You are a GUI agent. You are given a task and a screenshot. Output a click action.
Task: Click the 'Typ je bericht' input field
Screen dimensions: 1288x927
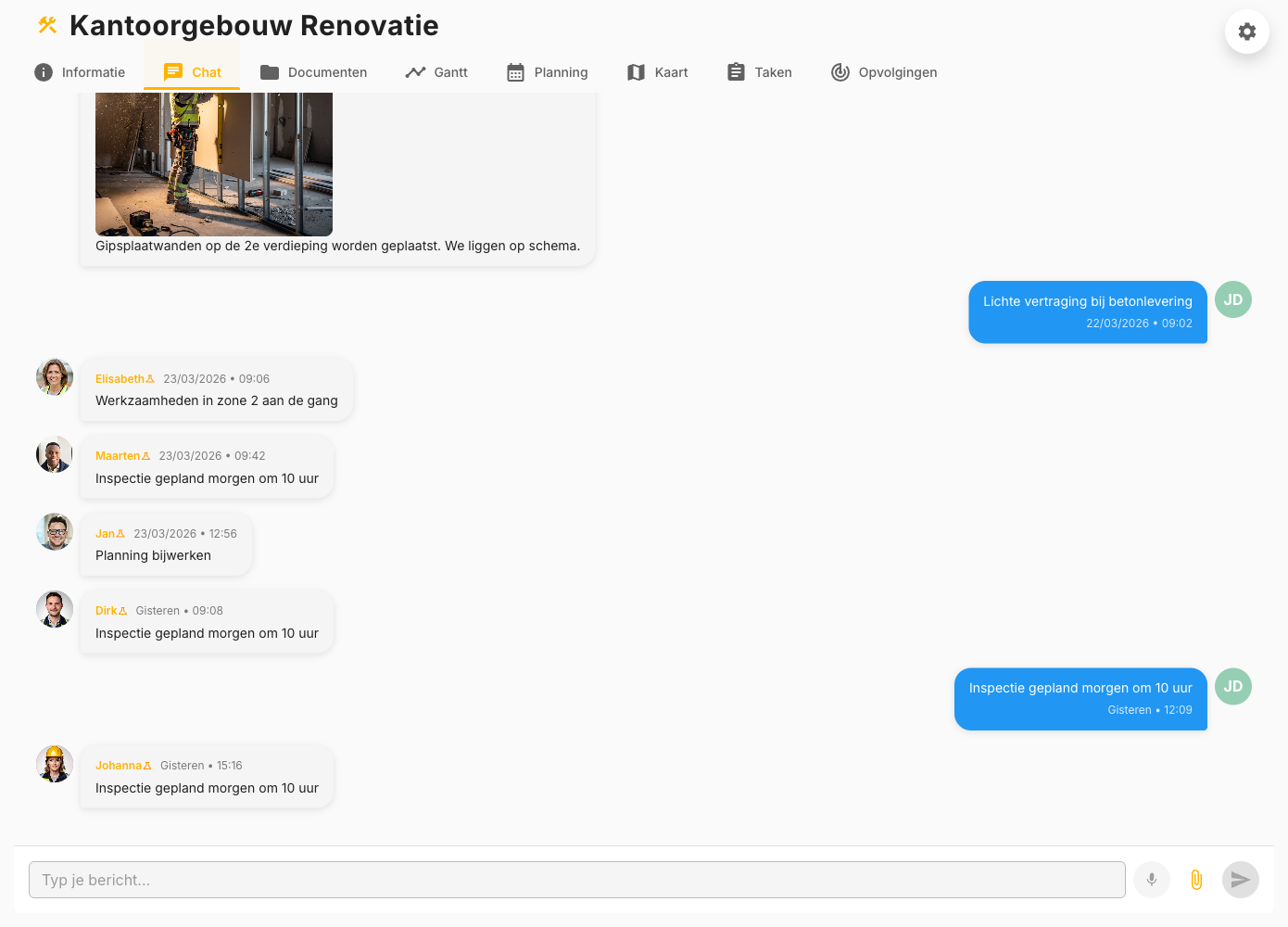click(575, 879)
